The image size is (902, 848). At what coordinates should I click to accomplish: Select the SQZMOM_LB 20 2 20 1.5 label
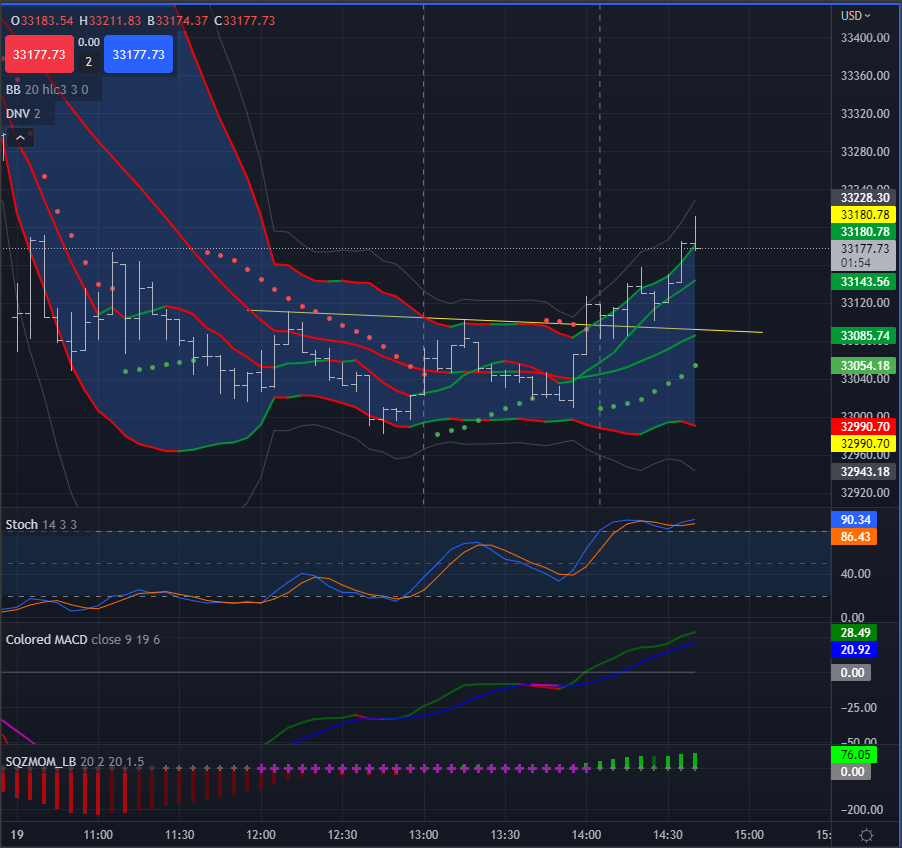[74, 761]
